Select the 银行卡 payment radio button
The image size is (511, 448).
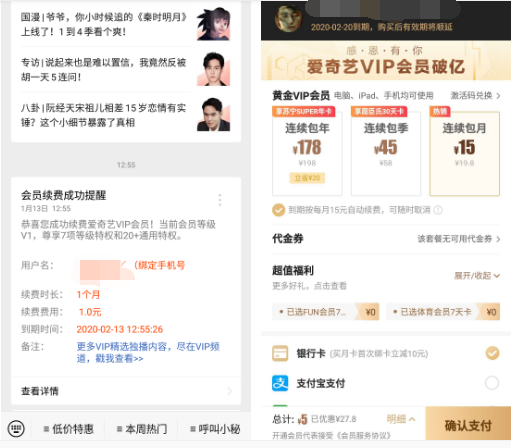click(x=492, y=353)
